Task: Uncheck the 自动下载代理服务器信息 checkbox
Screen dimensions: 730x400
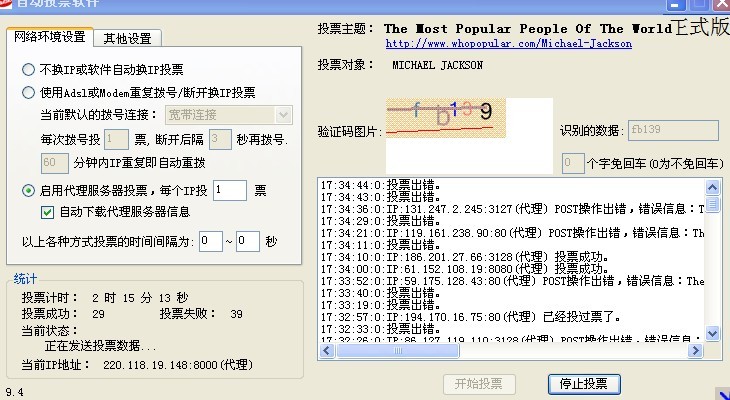Action: 47,212
